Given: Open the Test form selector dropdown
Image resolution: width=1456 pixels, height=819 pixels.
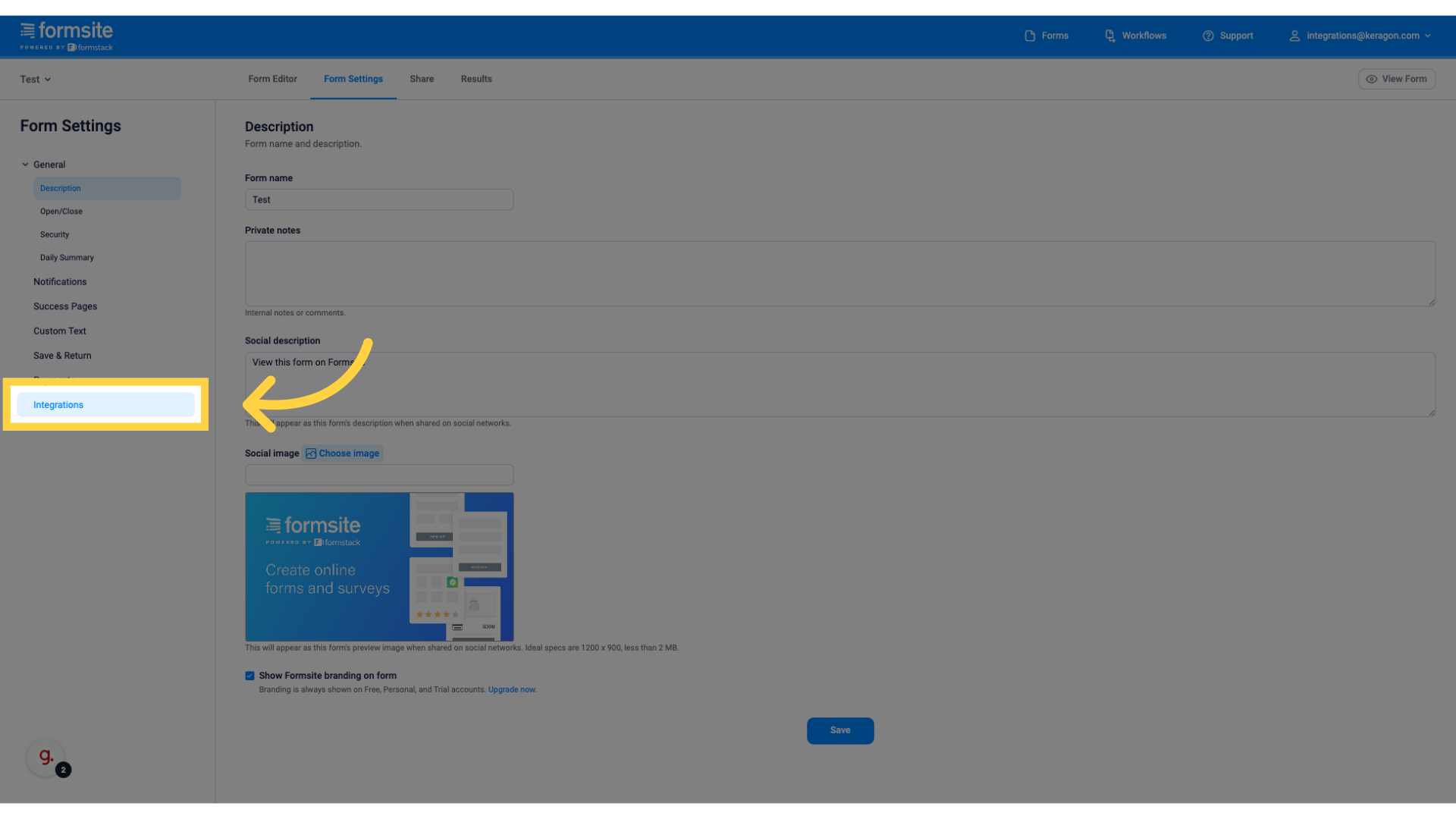Looking at the screenshot, I should pyautogui.click(x=36, y=80).
